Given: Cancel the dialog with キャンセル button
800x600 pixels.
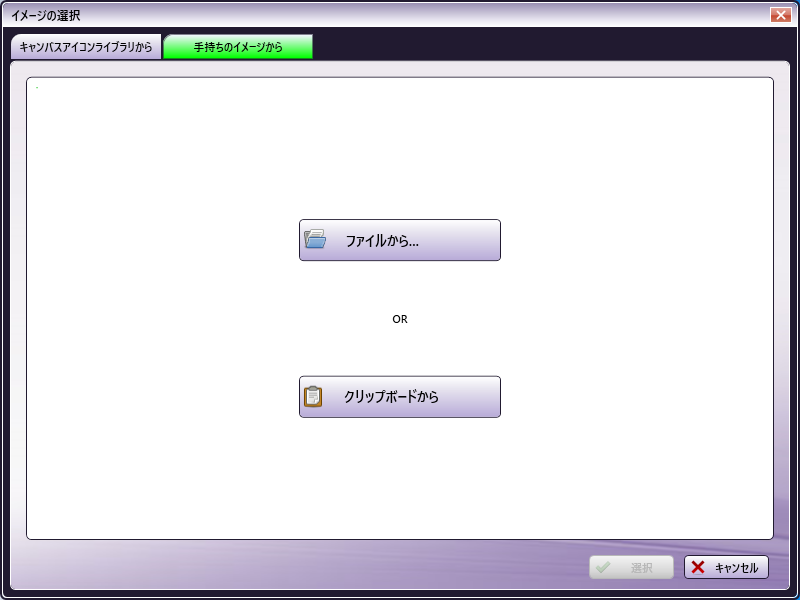Looking at the screenshot, I should pyautogui.click(x=726, y=568).
